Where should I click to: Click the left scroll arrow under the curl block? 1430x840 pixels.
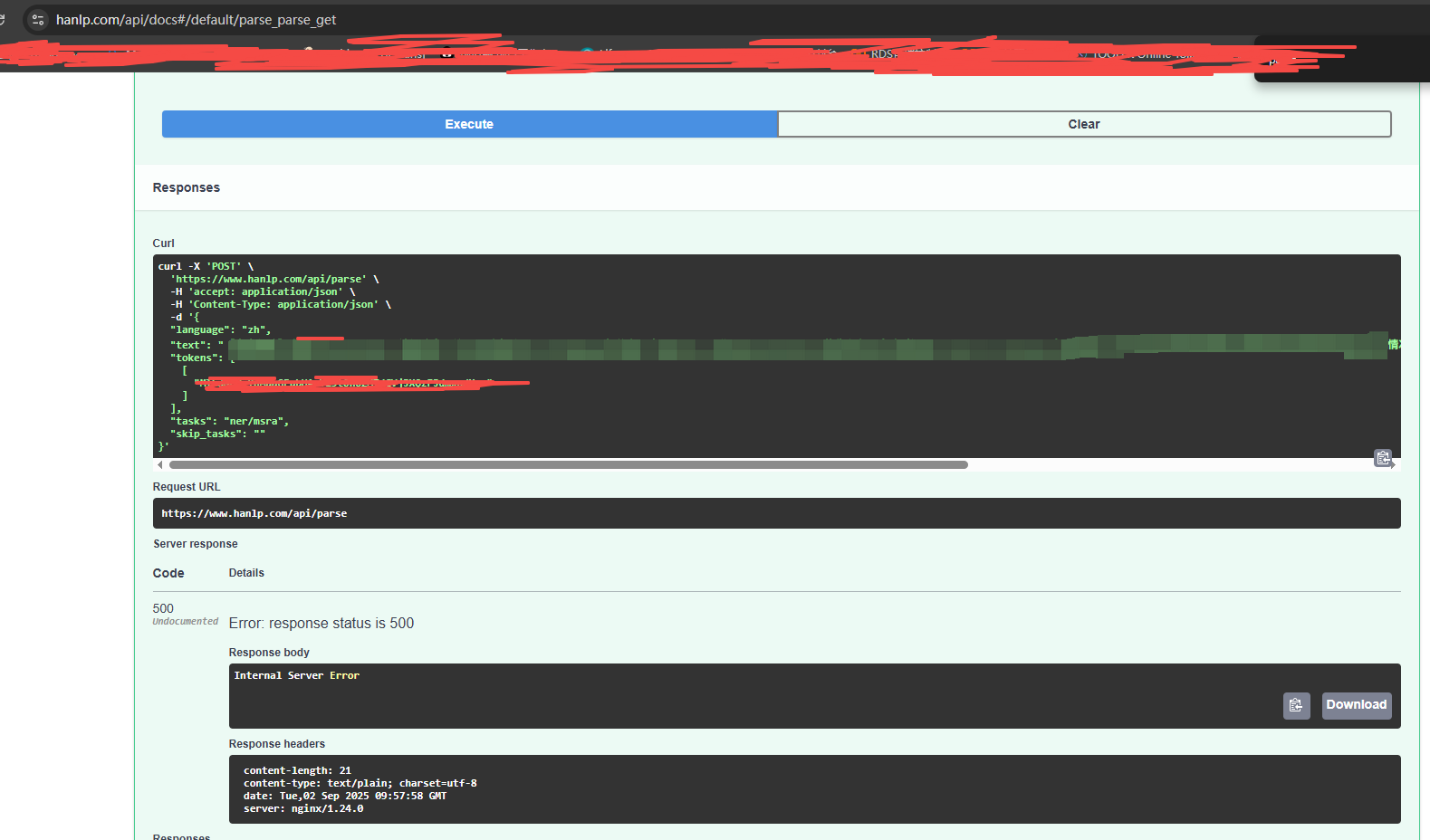(x=160, y=464)
